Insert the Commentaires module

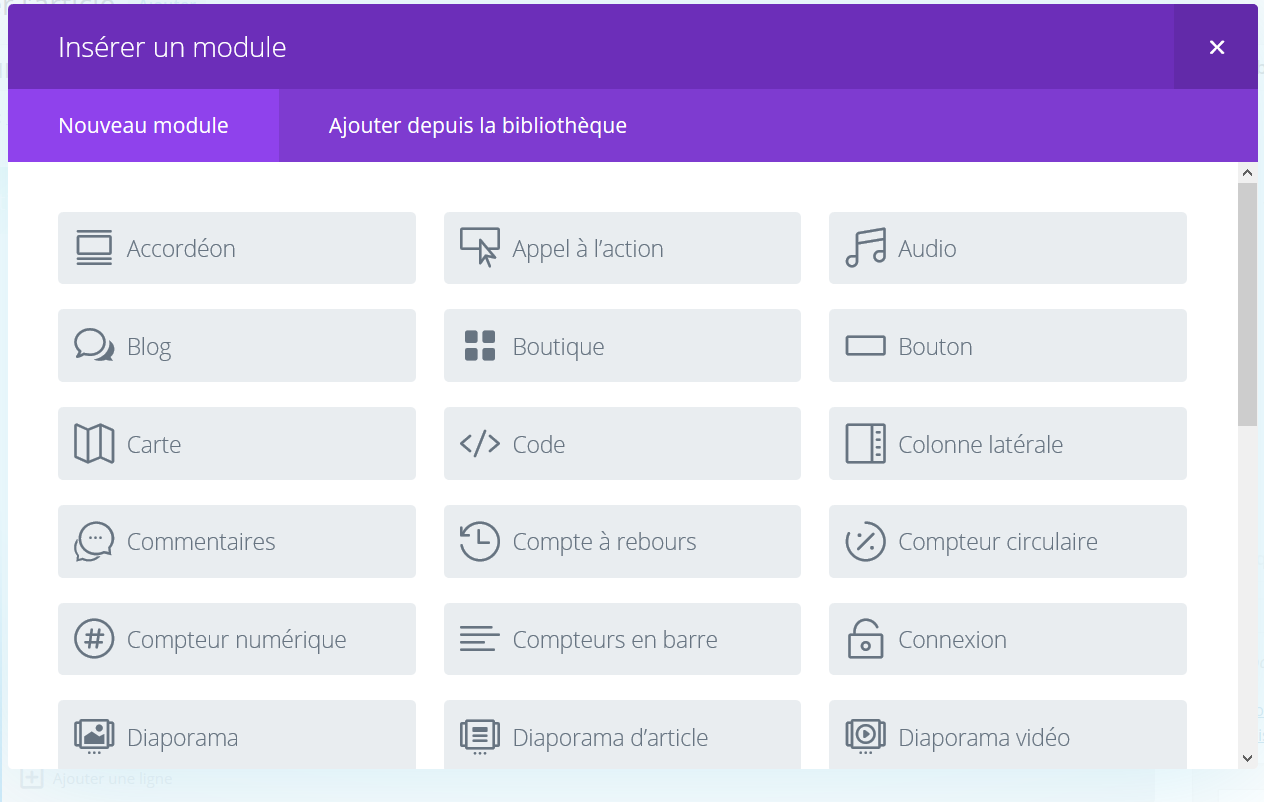coord(236,541)
